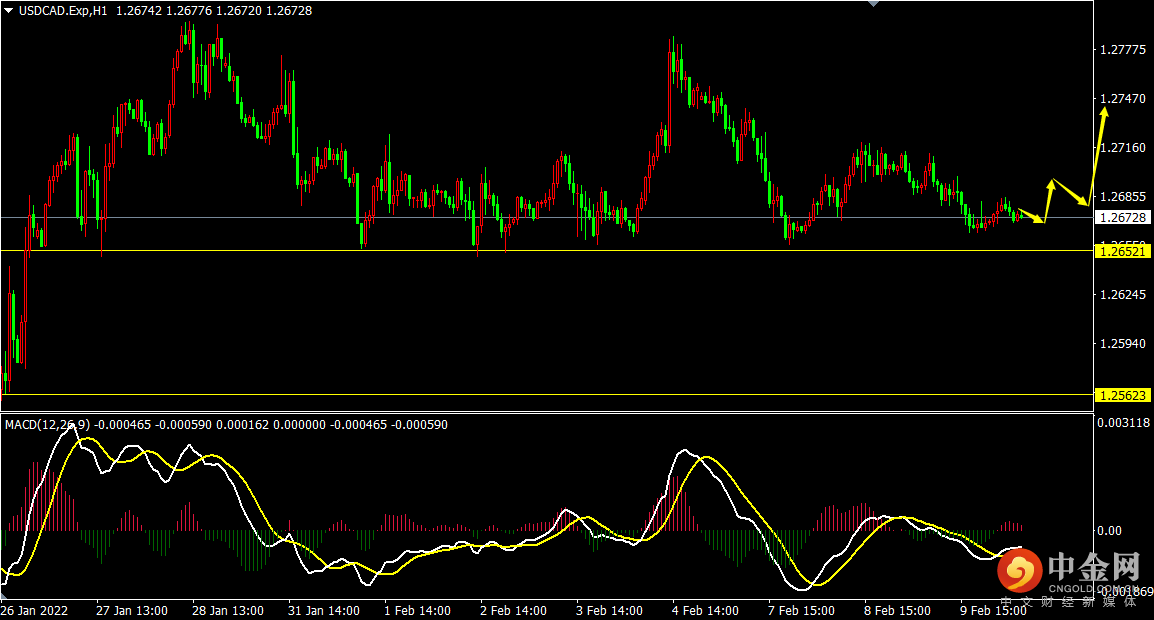This screenshot has height=620, width=1154.
Task: Click the current price label 1.26728
Action: 1123,217
